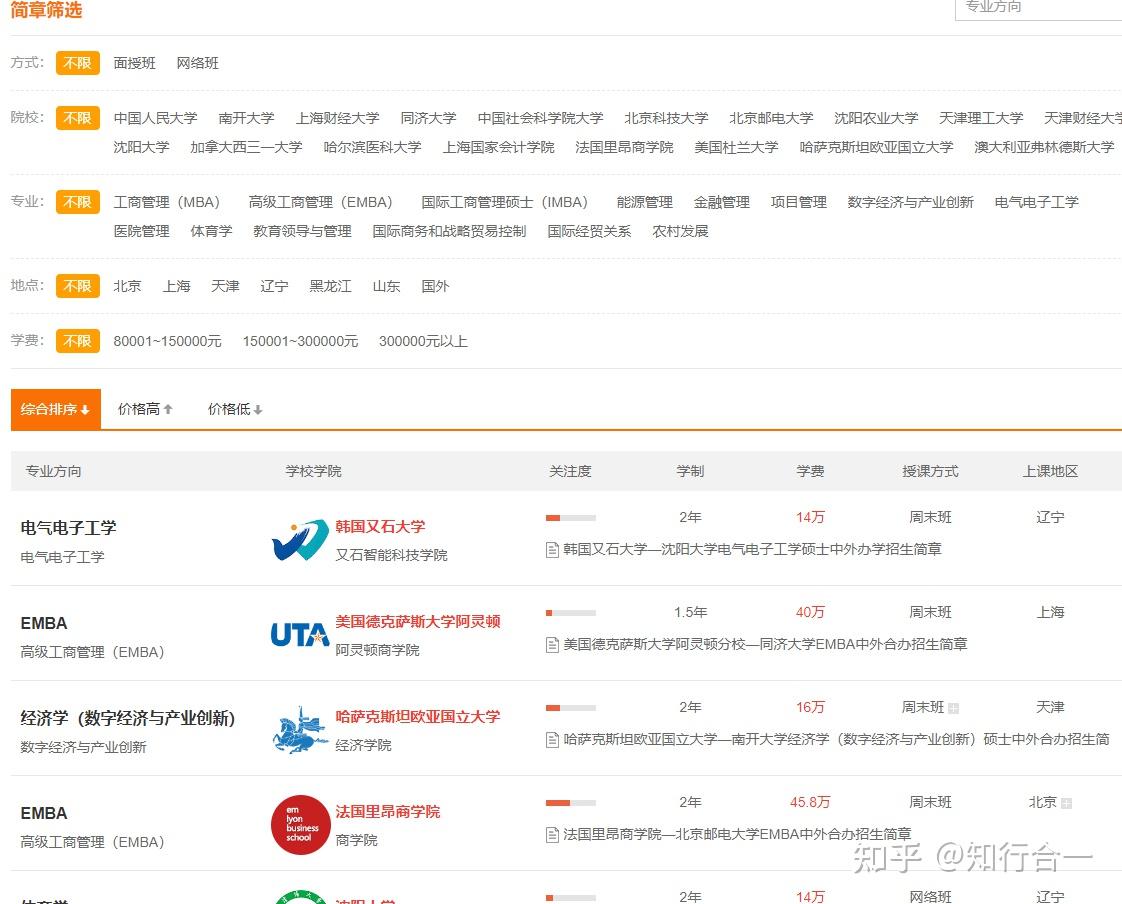The image size is (1122, 904).
Task: Open 经济学（数字经济与产业创新） program title
Action: tap(128, 718)
